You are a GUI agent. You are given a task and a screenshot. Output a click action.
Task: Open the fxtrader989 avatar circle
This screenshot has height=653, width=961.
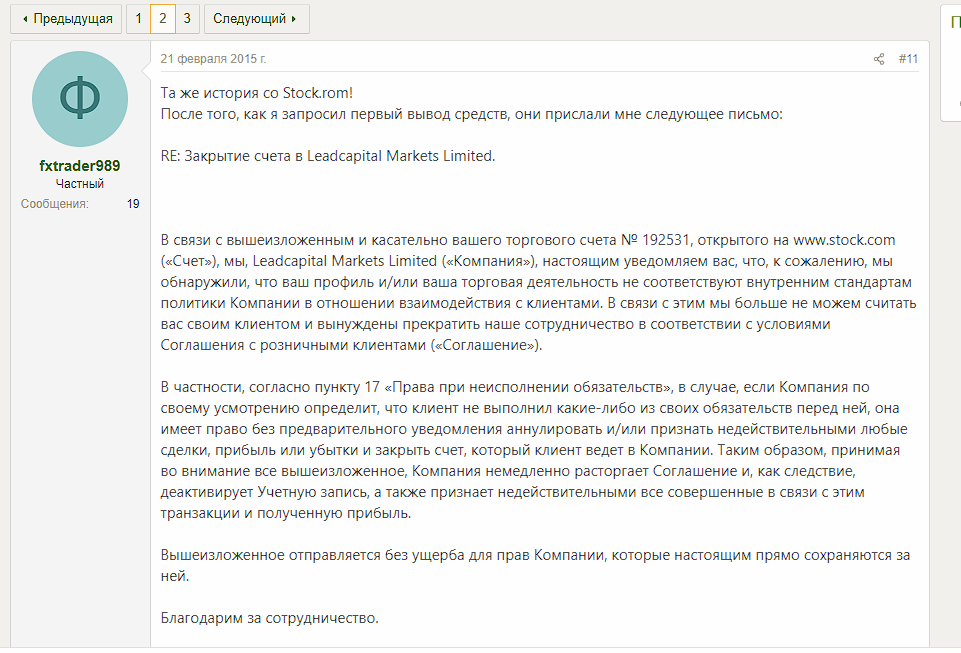[80, 99]
